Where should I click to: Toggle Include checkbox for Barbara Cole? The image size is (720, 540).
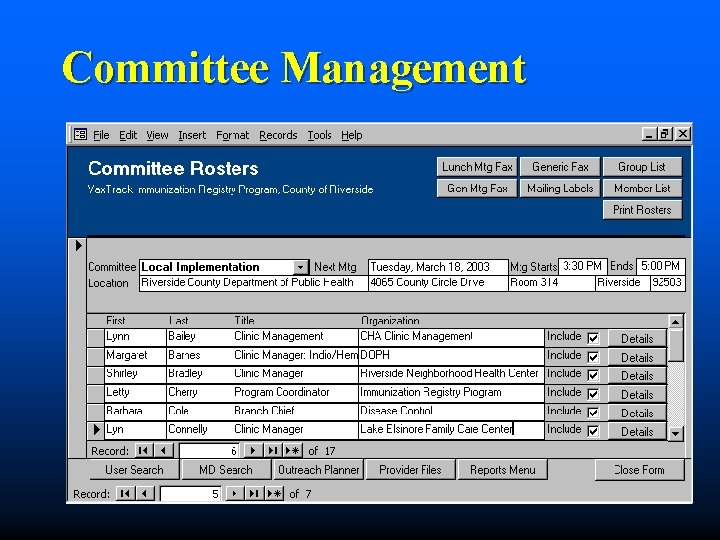point(593,412)
